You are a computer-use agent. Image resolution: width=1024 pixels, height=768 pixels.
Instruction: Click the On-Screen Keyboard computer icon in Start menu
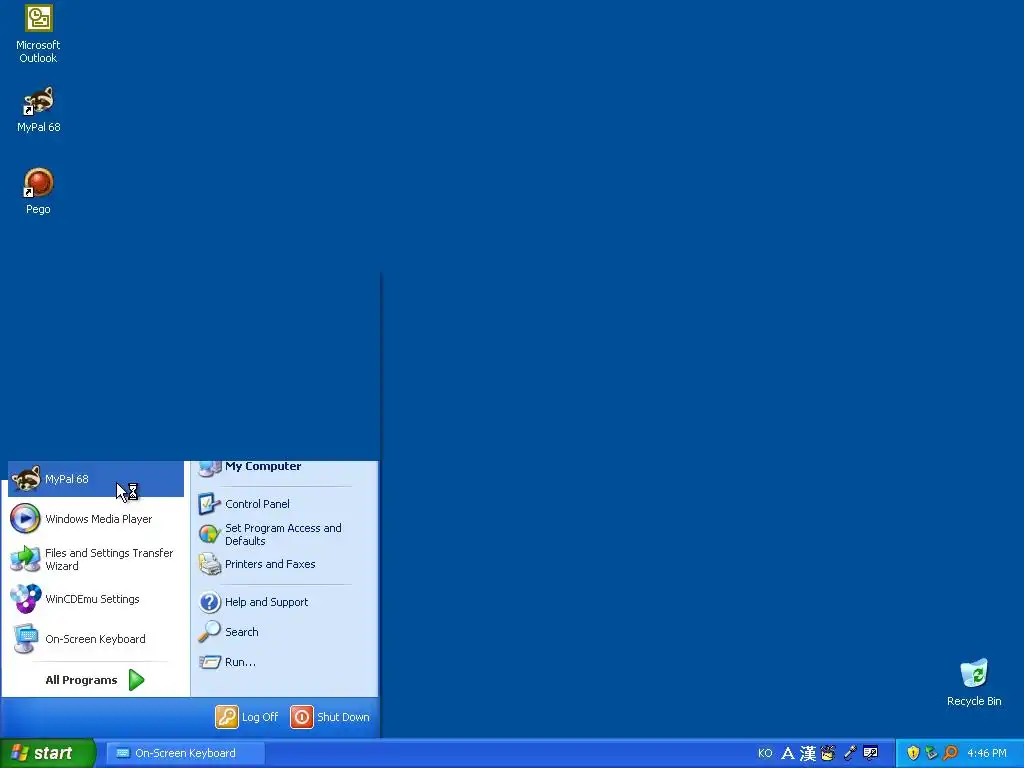[25, 639]
